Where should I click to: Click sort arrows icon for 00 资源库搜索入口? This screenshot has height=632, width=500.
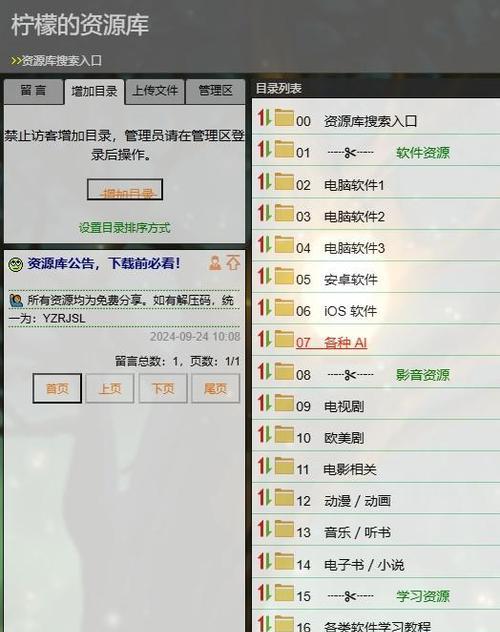coord(265,117)
